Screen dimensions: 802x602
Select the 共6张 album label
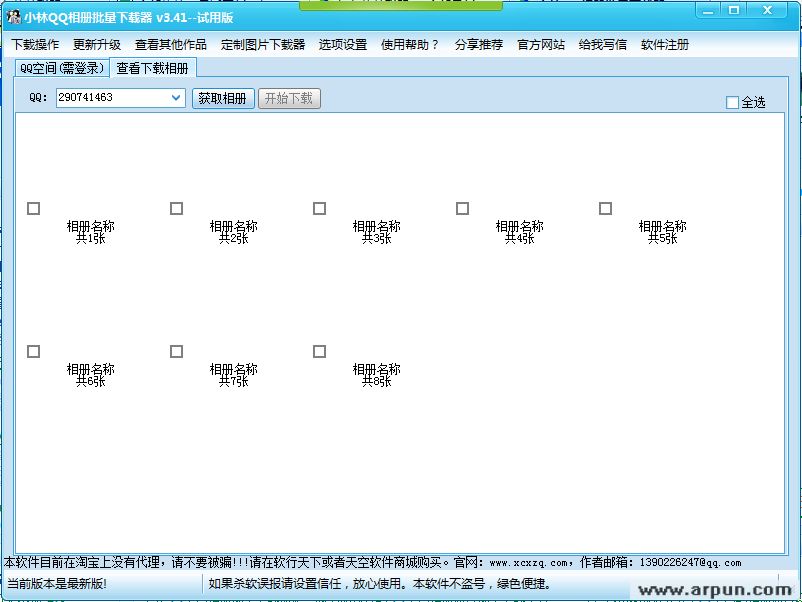(x=91, y=375)
